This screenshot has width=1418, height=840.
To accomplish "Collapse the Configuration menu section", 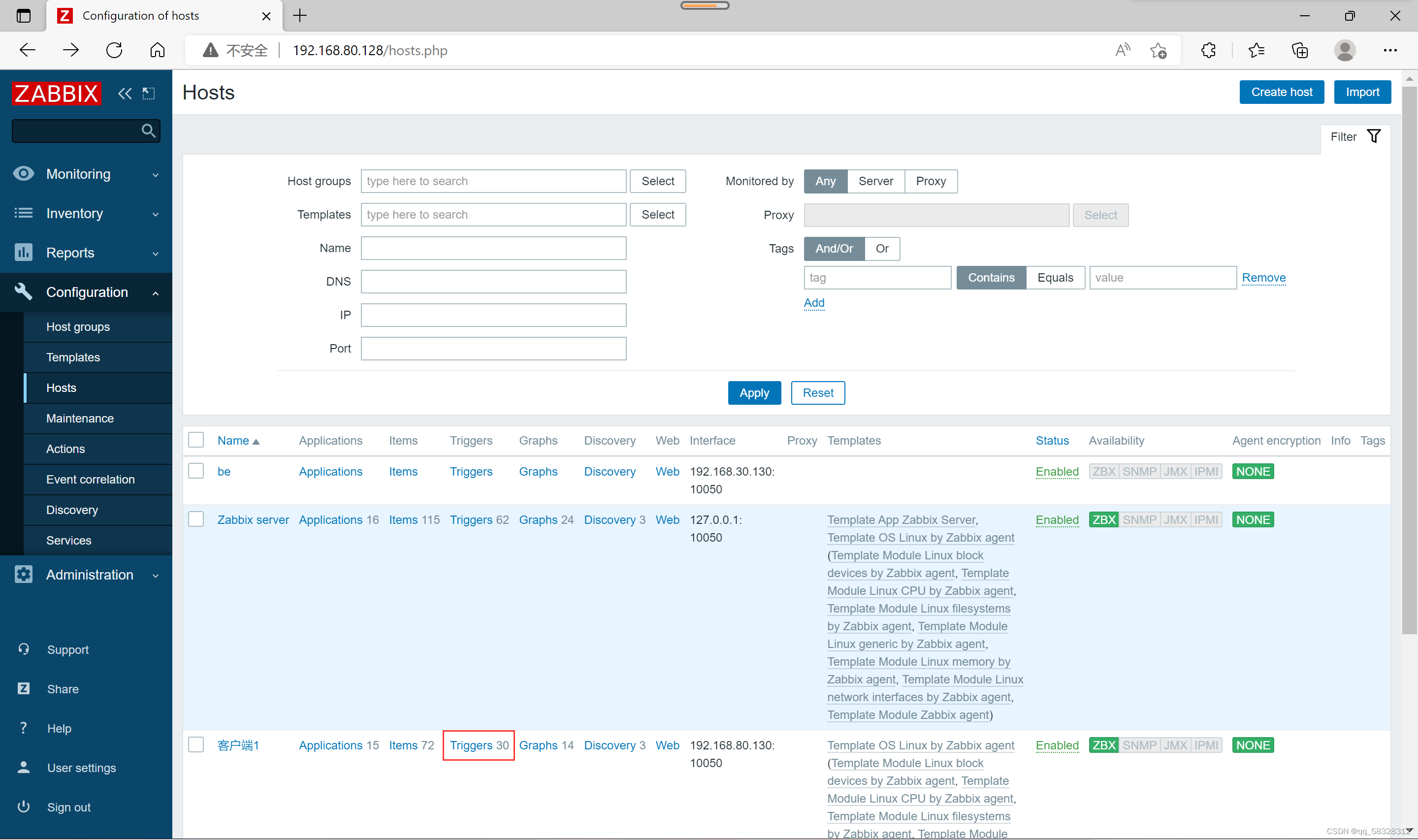I will pyautogui.click(x=86, y=292).
